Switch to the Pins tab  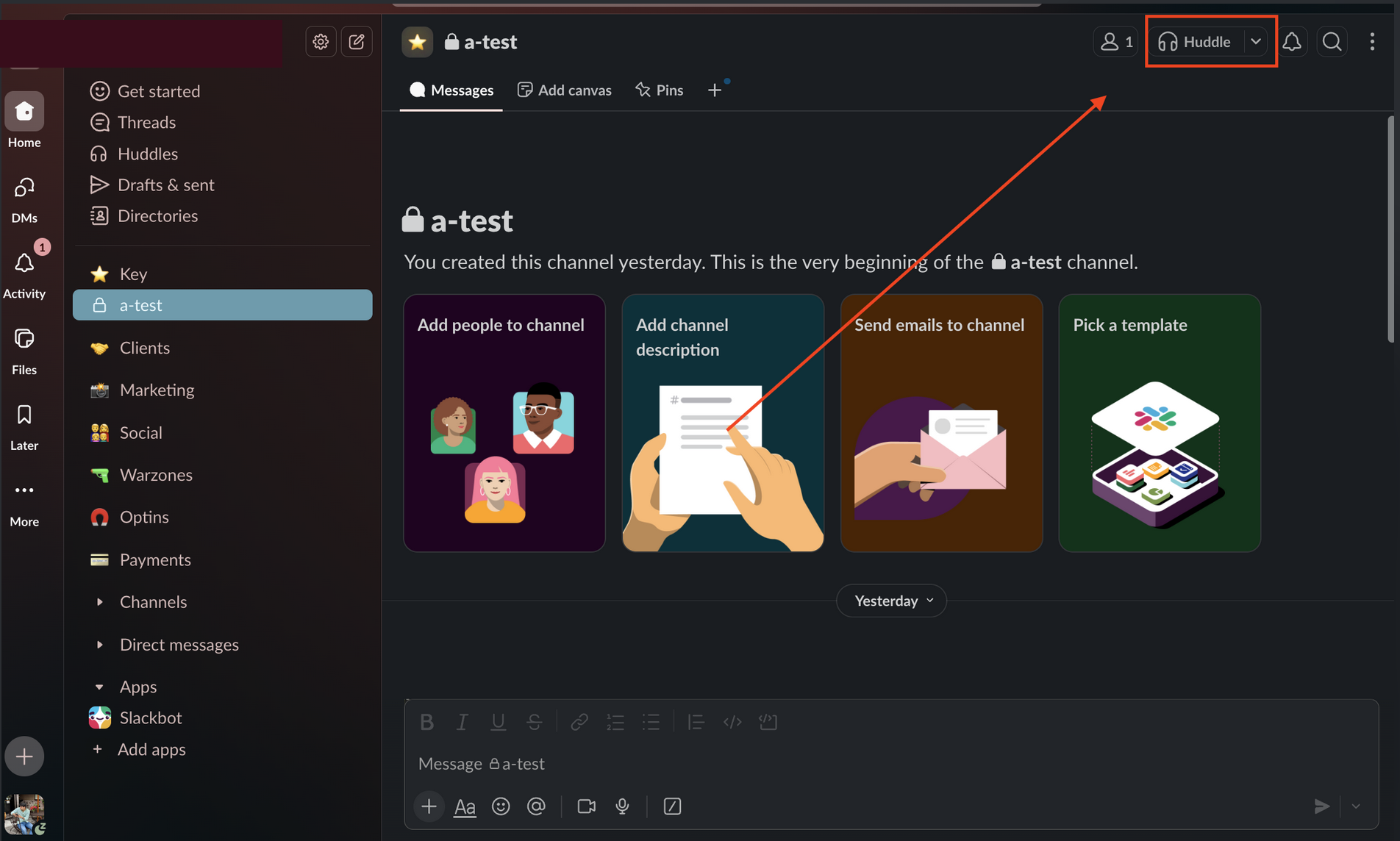coord(660,90)
